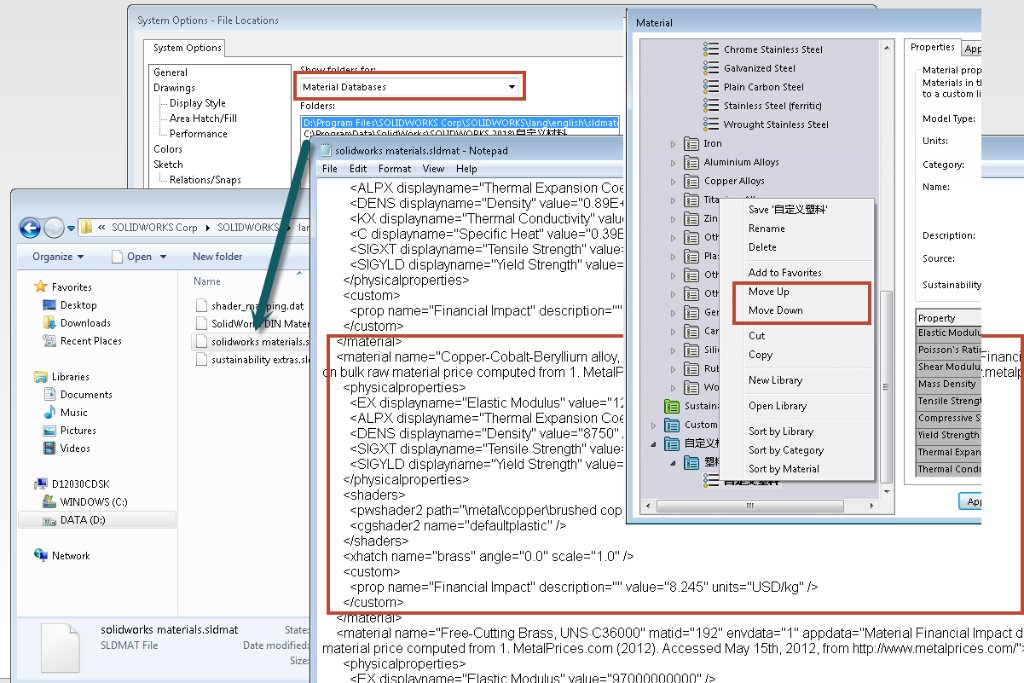Viewport: 1024px width, 683px height.
Task: Open Notepad Help menu
Action: 466,168
